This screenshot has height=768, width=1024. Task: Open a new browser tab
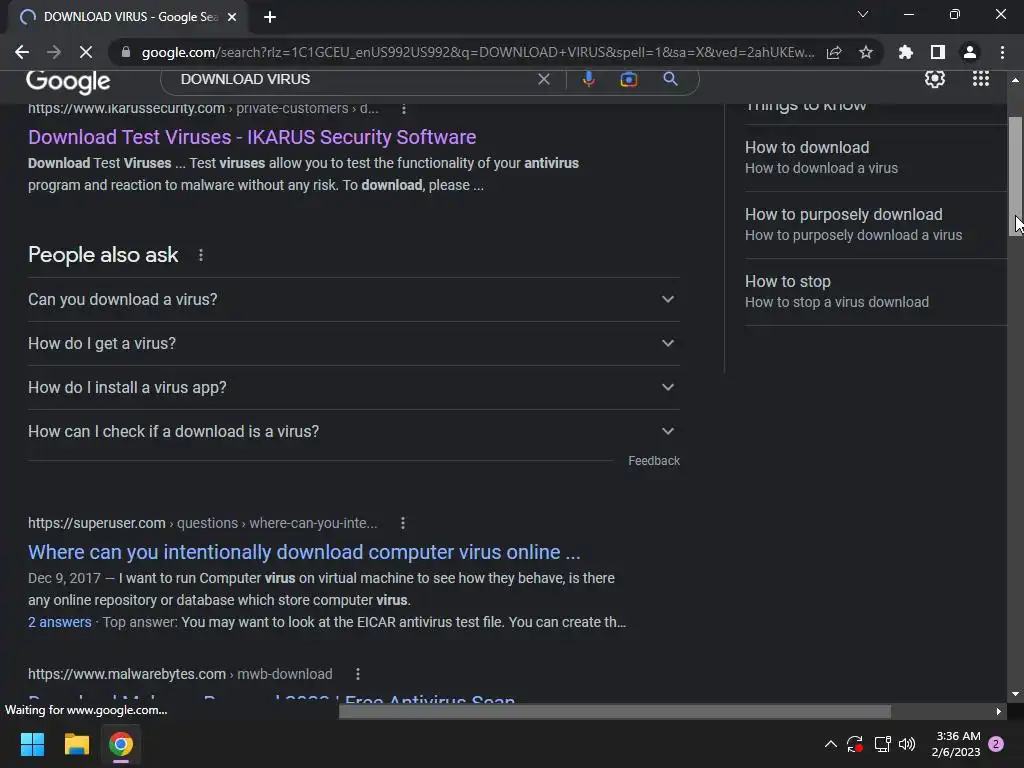pyautogui.click(x=270, y=17)
